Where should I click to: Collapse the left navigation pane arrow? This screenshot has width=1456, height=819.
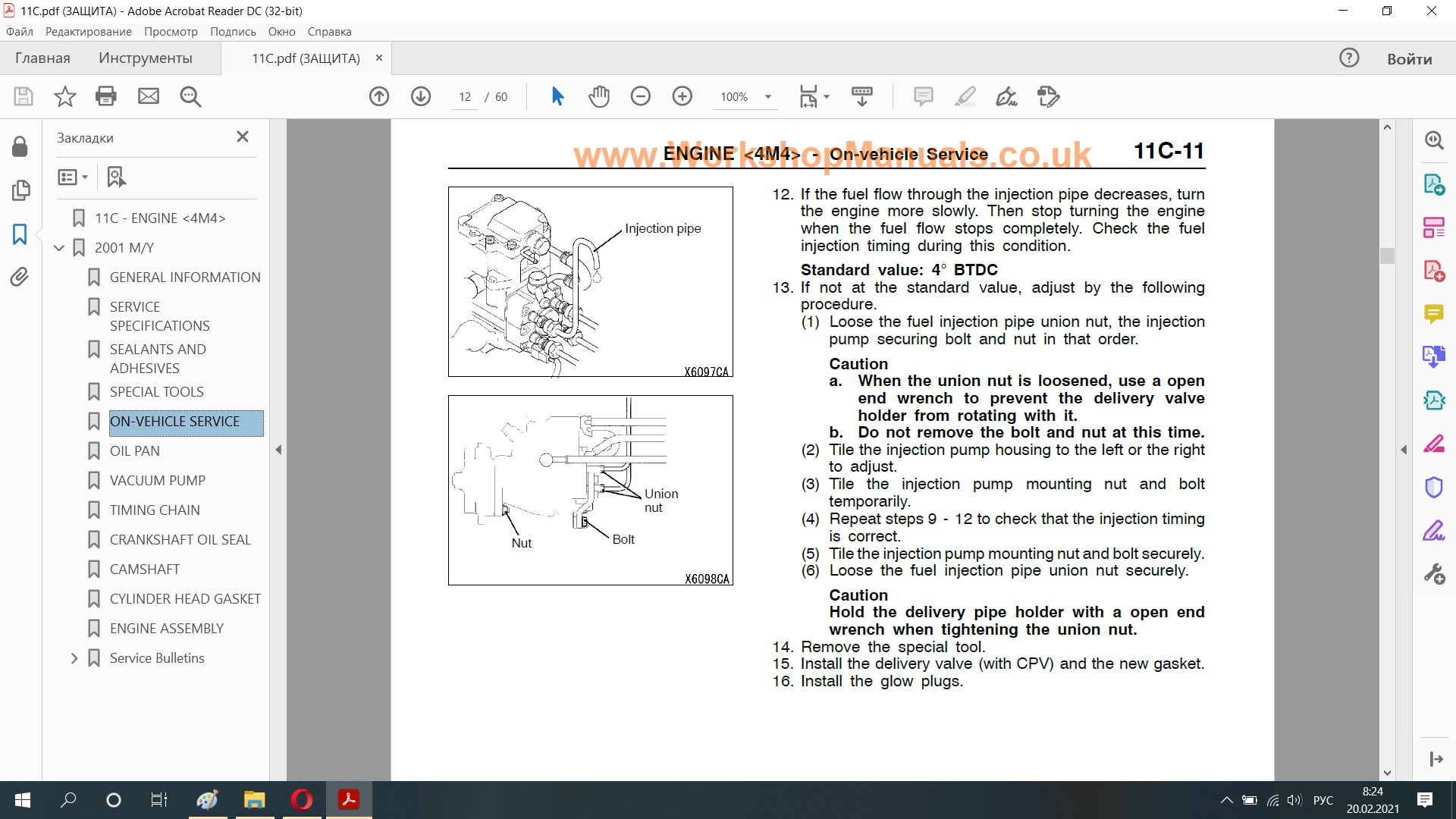click(278, 450)
